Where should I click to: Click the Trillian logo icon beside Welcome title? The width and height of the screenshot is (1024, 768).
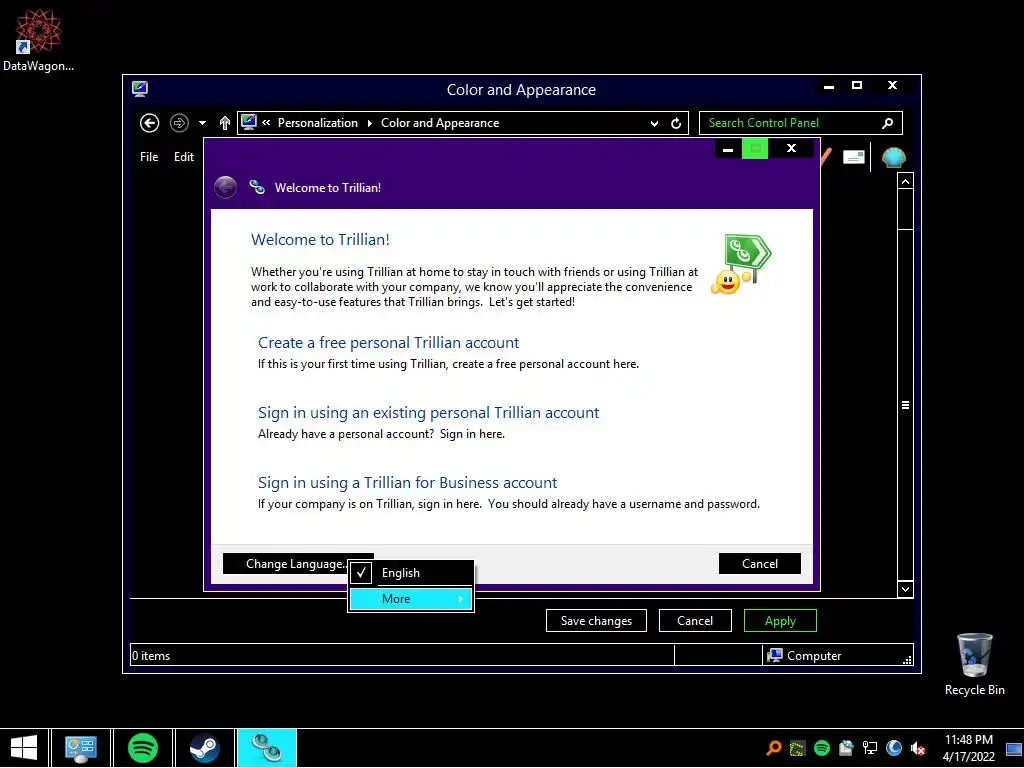pos(257,187)
